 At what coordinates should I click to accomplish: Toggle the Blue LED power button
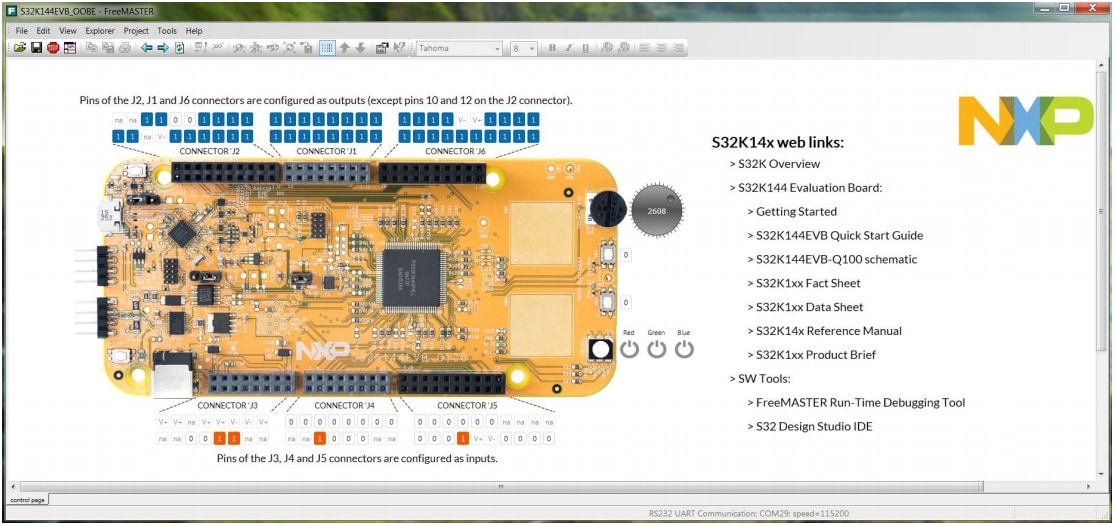click(684, 349)
